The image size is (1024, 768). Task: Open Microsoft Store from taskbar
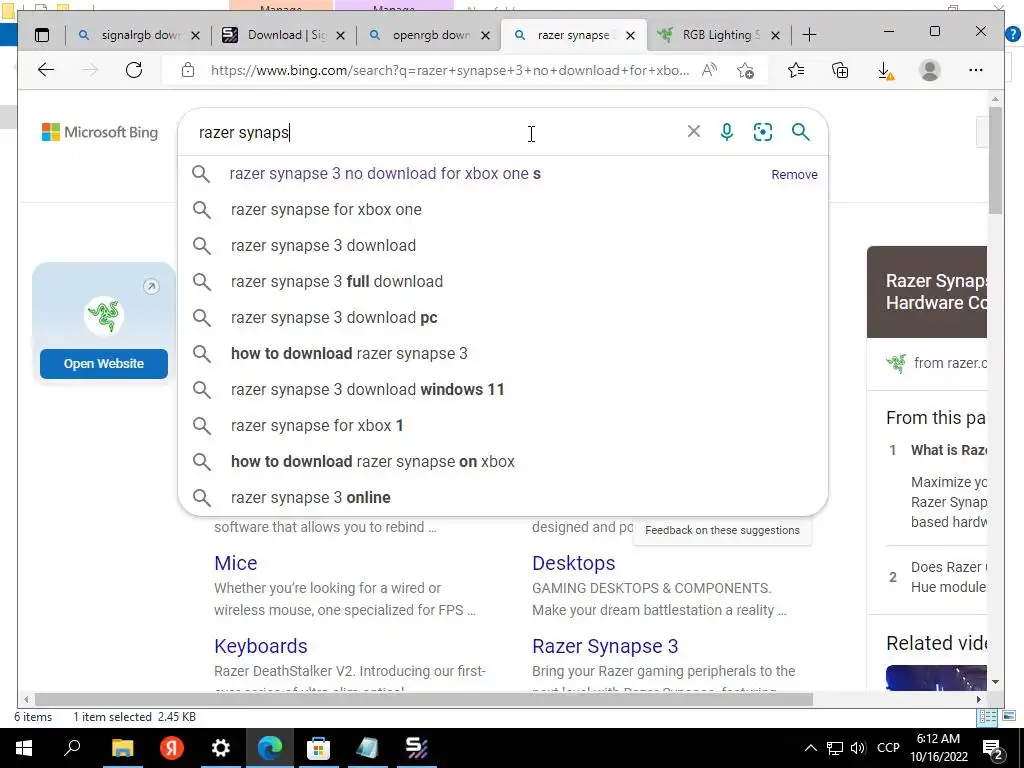pos(318,748)
